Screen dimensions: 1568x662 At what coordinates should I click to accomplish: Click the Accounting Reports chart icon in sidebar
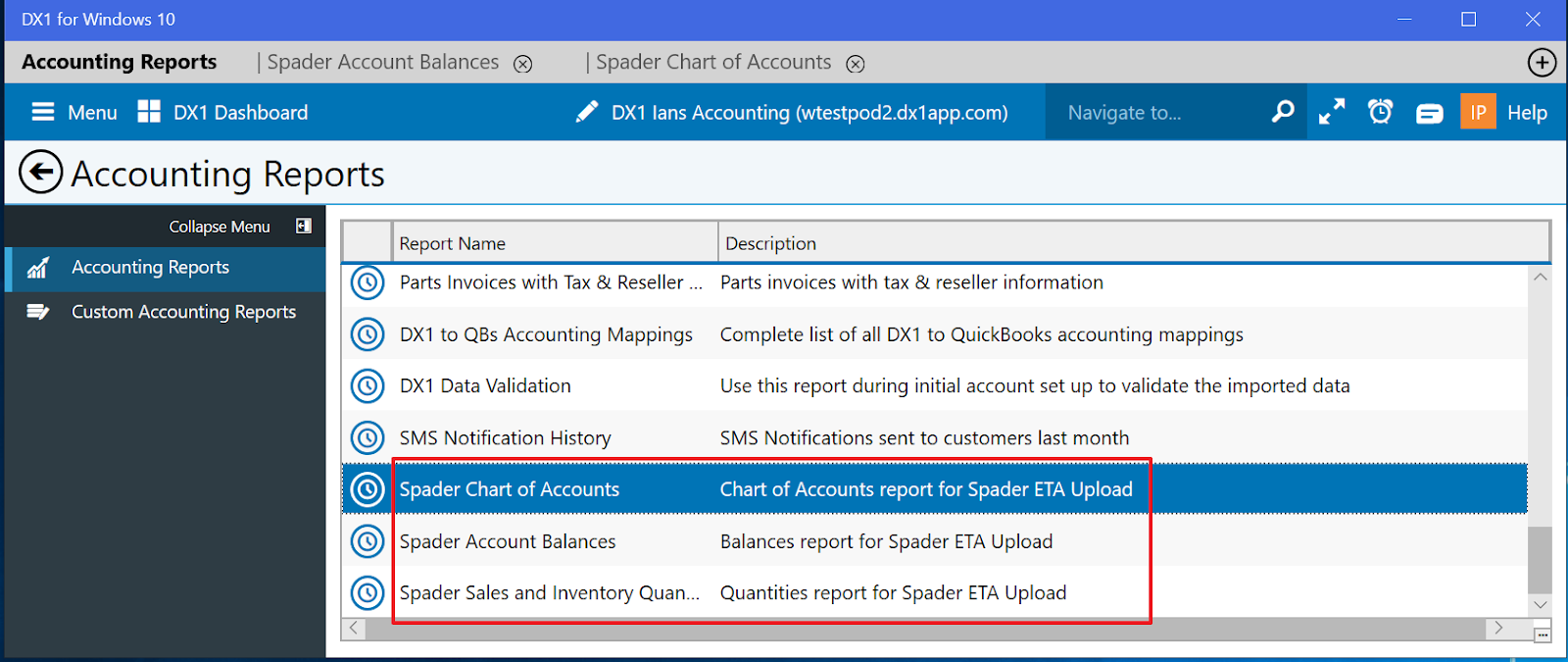38,268
